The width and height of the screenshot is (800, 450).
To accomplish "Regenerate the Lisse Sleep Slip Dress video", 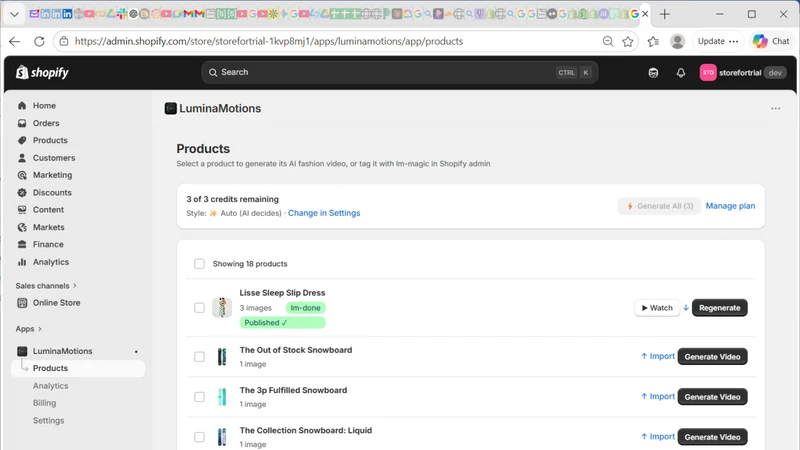I will (x=719, y=308).
